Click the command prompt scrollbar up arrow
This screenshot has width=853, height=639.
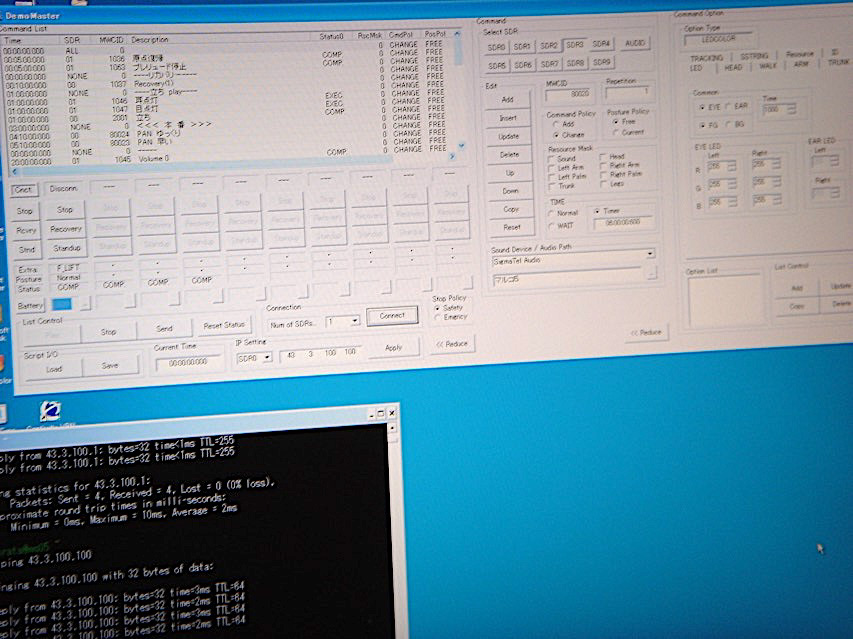pyautogui.click(x=393, y=428)
